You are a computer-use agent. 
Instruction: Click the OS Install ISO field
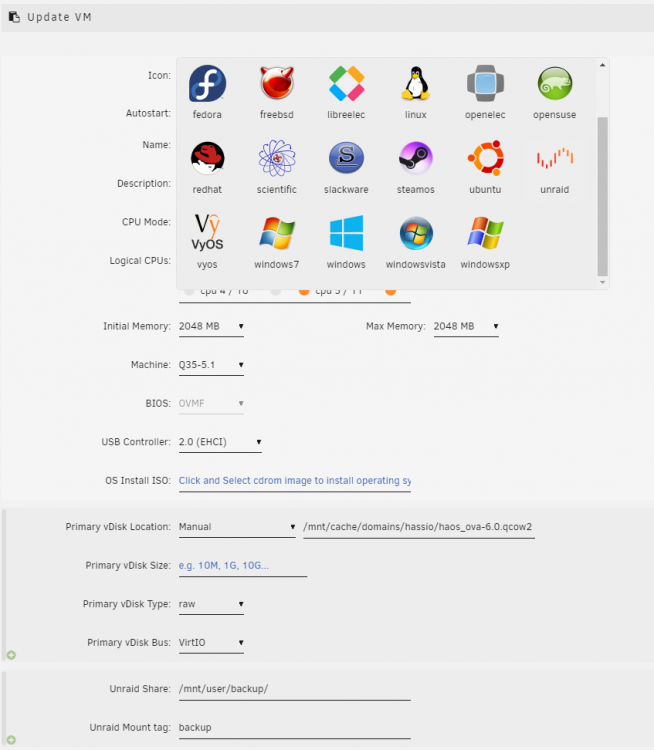click(295, 481)
